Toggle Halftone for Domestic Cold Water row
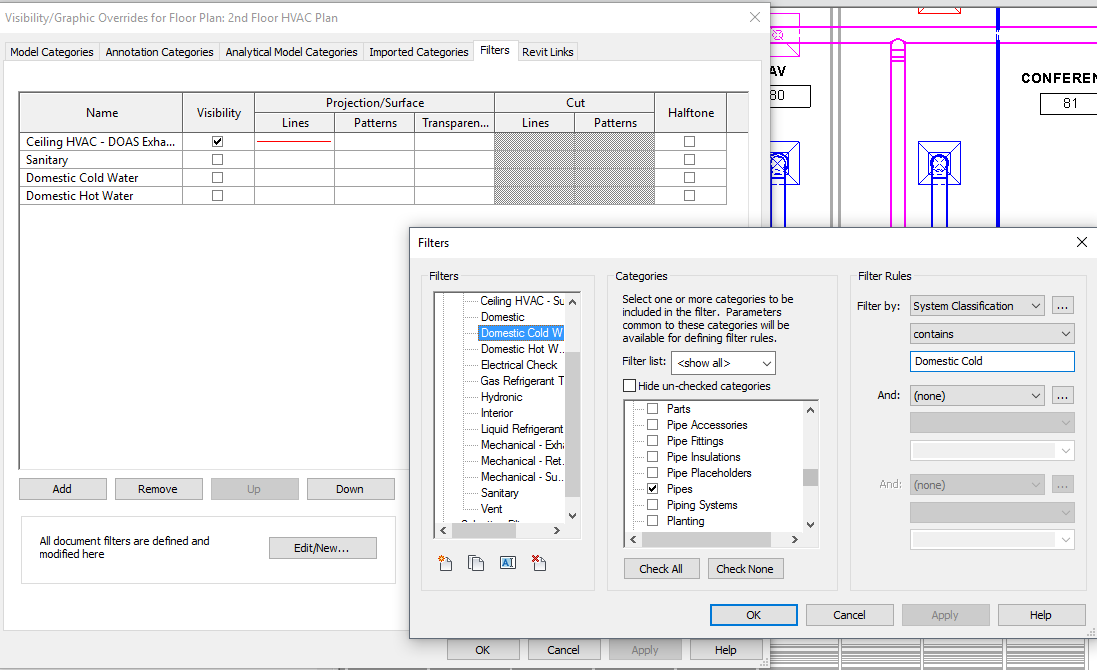This screenshot has width=1097, height=670. 690,178
